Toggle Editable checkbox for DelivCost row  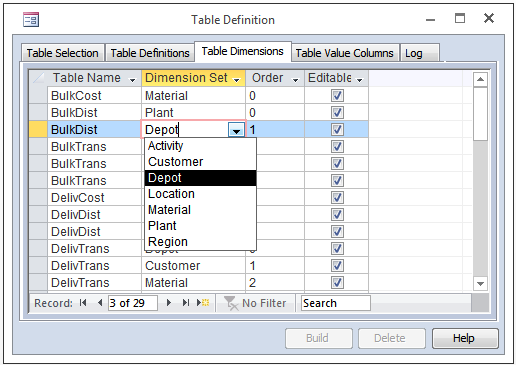tap(337, 198)
